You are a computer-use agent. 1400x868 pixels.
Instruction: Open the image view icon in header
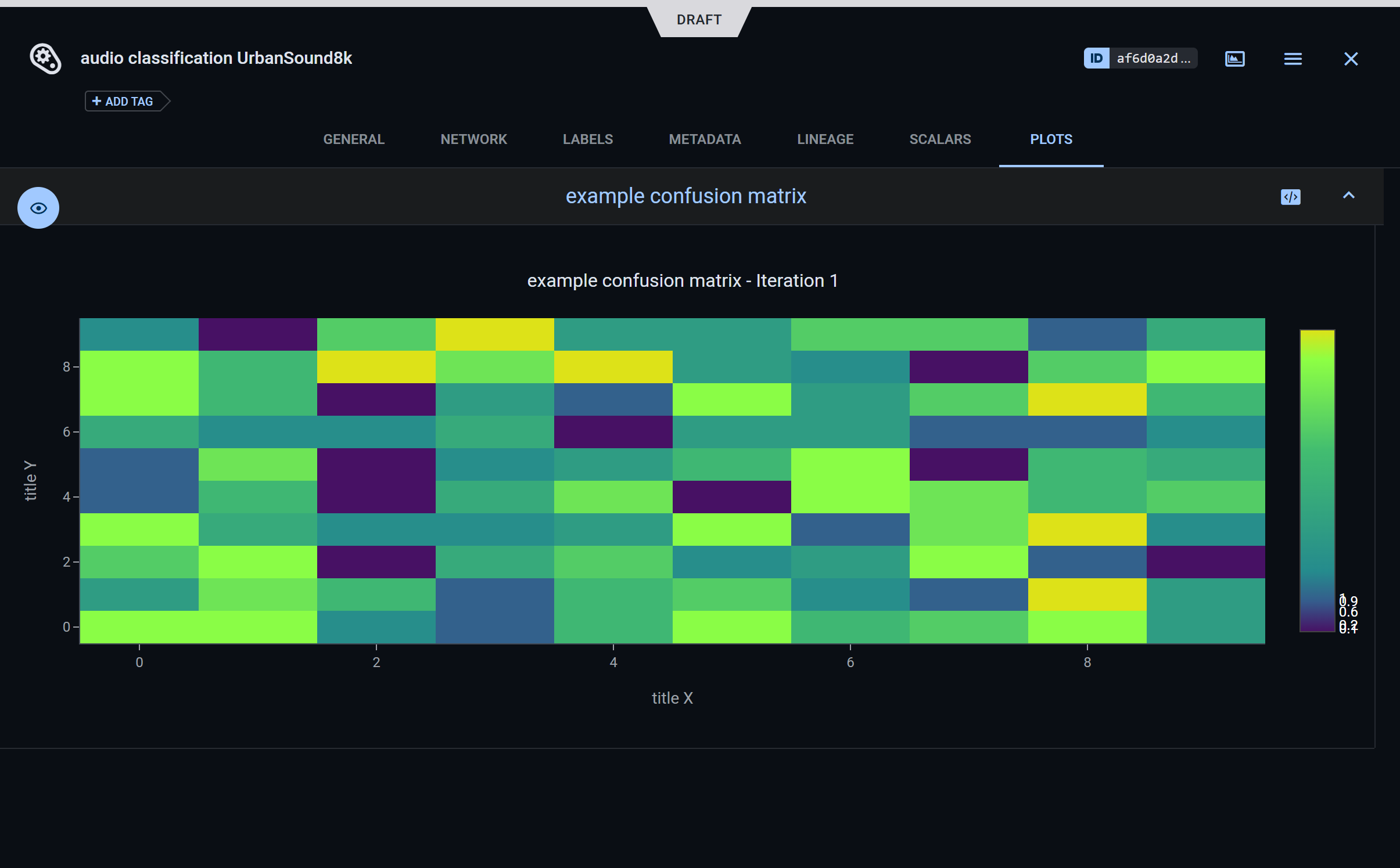[x=1234, y=59]
